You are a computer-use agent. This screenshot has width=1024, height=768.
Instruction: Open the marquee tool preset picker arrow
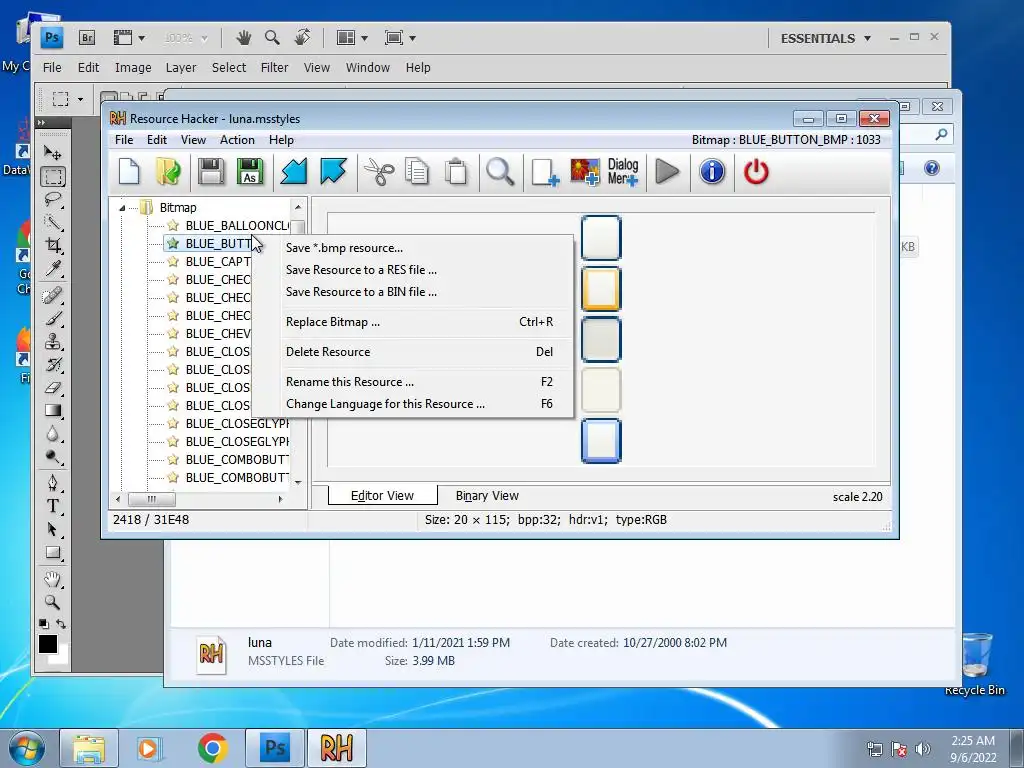pyautogui.click(x=80, y=99)
